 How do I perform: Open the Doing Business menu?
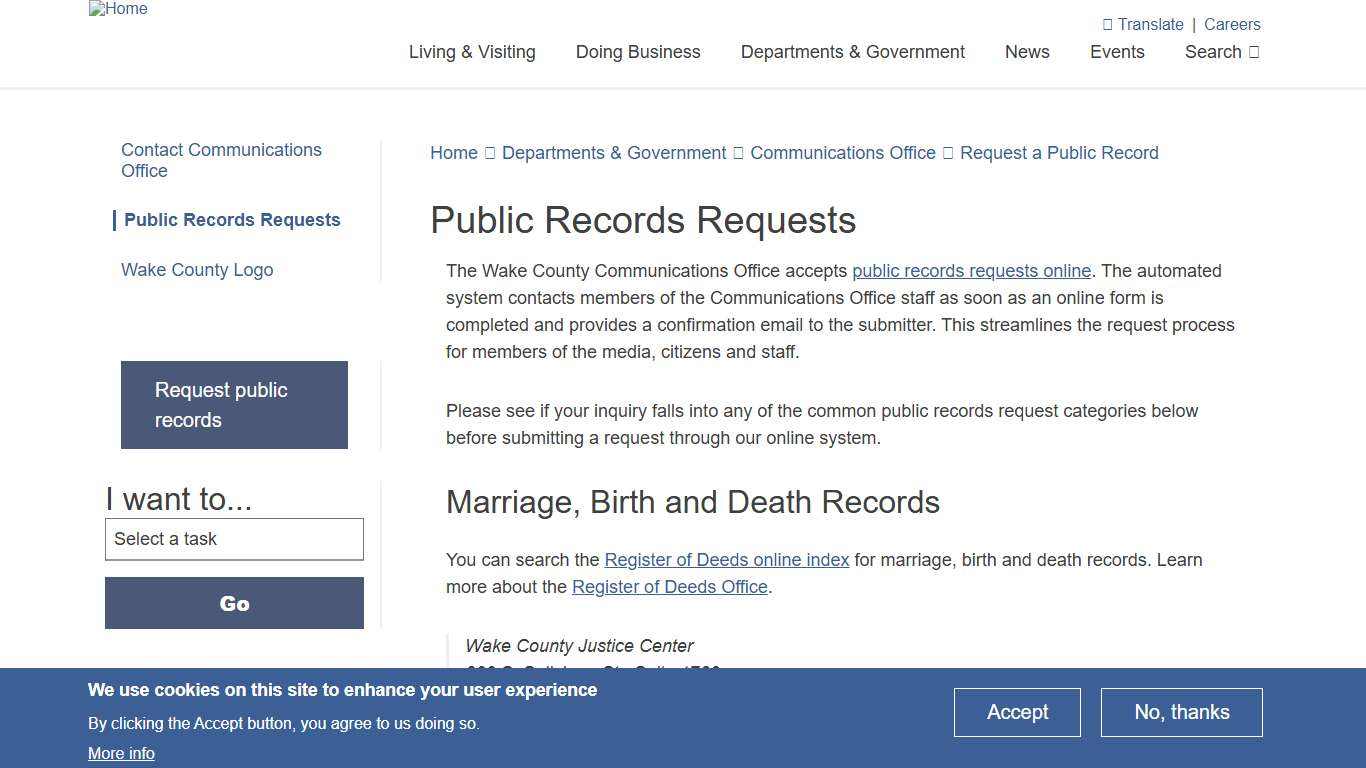tap(637, 52)
